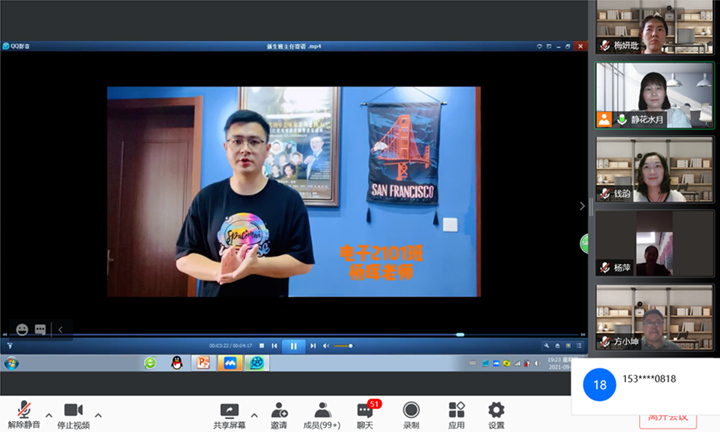Screen dimensions: 720x438
Task: Toggle the 停止视频 camera button
Action: pyautogui.click(x=73, y=410)
